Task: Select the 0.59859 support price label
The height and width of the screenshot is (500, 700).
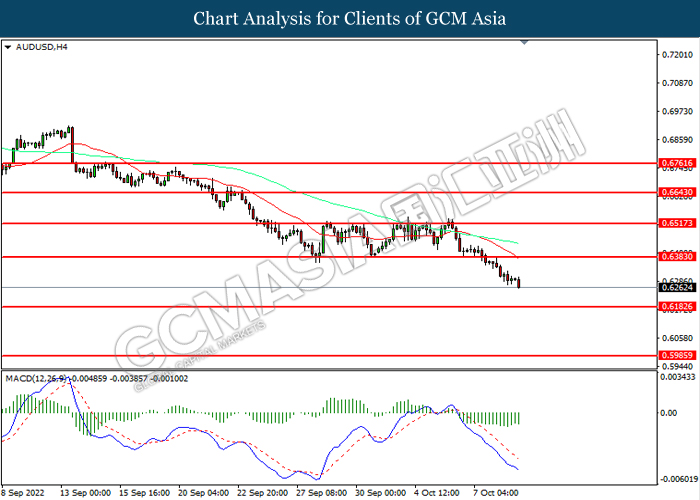Action: pos(677,355)
